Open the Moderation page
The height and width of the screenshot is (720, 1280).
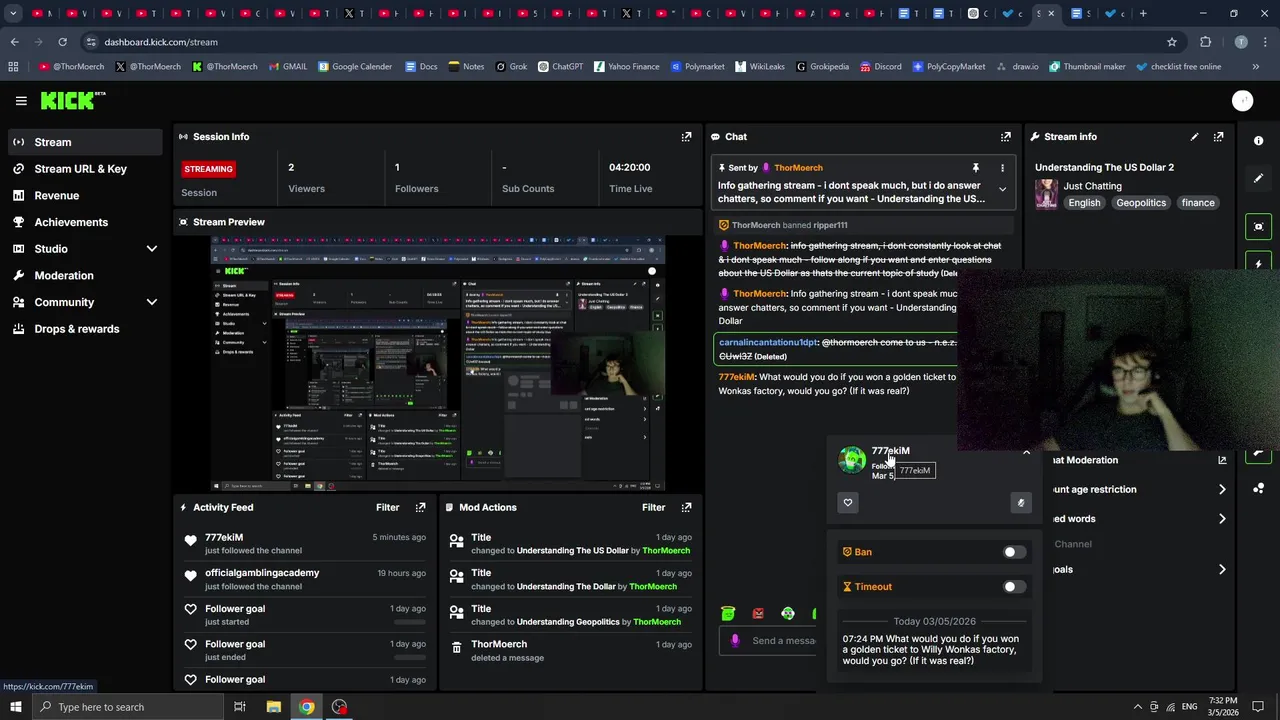click(x=85, y=275)
